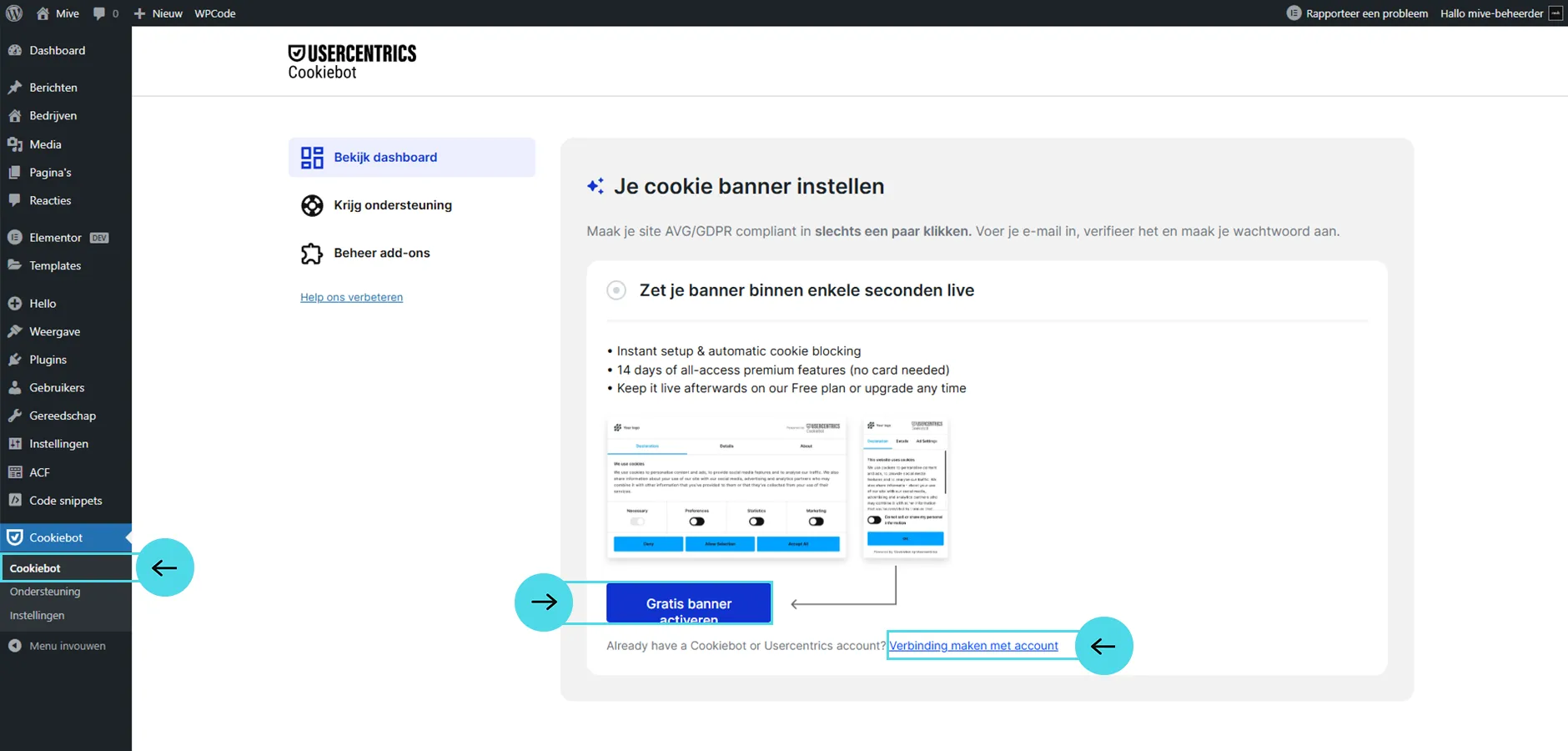The image size is (1568, 751).
Task: Open Instellingen under the Cookiebot menu
Action: [x=37, y=616]
